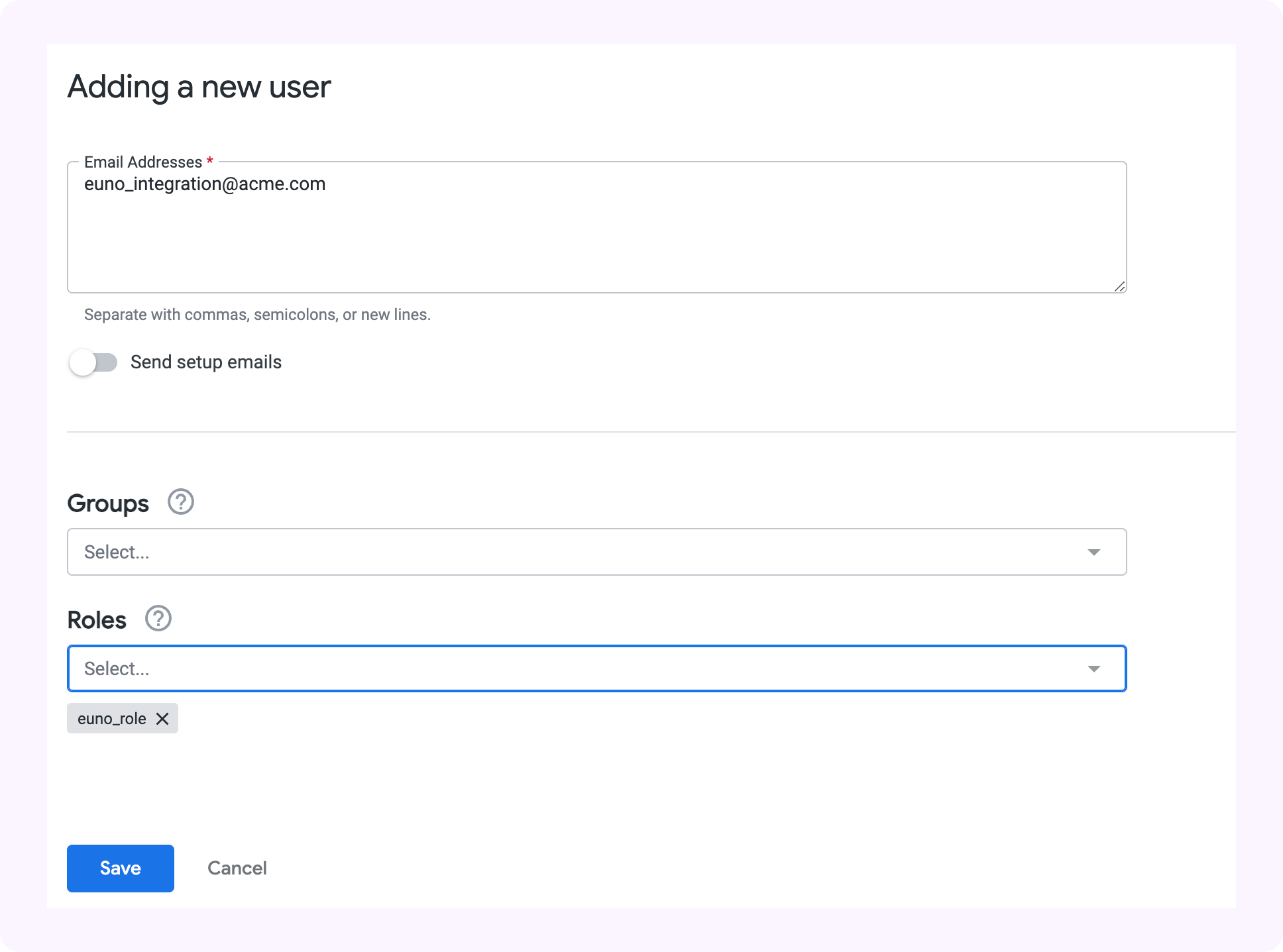This screenshot has width=1283, height=952.
Task: Open the Roles help question-mark icon
Action: (x=158, y=619)
